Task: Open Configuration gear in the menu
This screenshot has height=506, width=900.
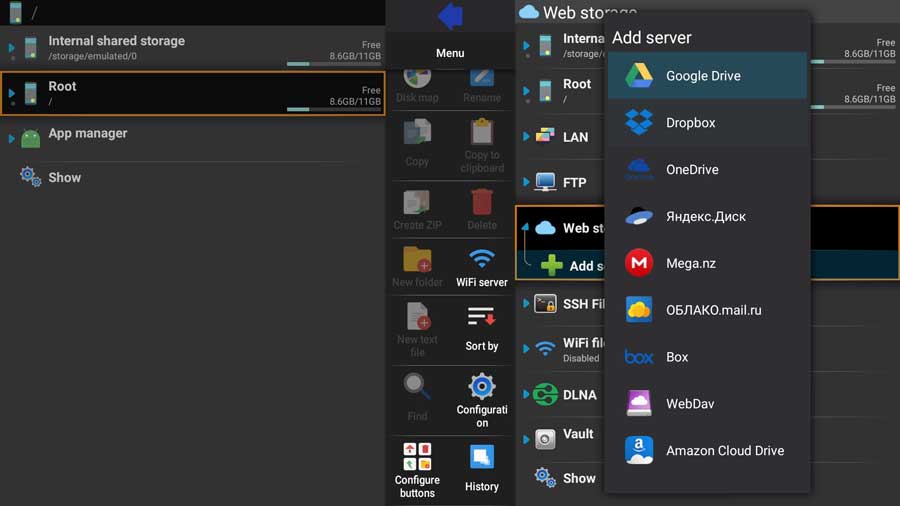Action: coord(482,400)
